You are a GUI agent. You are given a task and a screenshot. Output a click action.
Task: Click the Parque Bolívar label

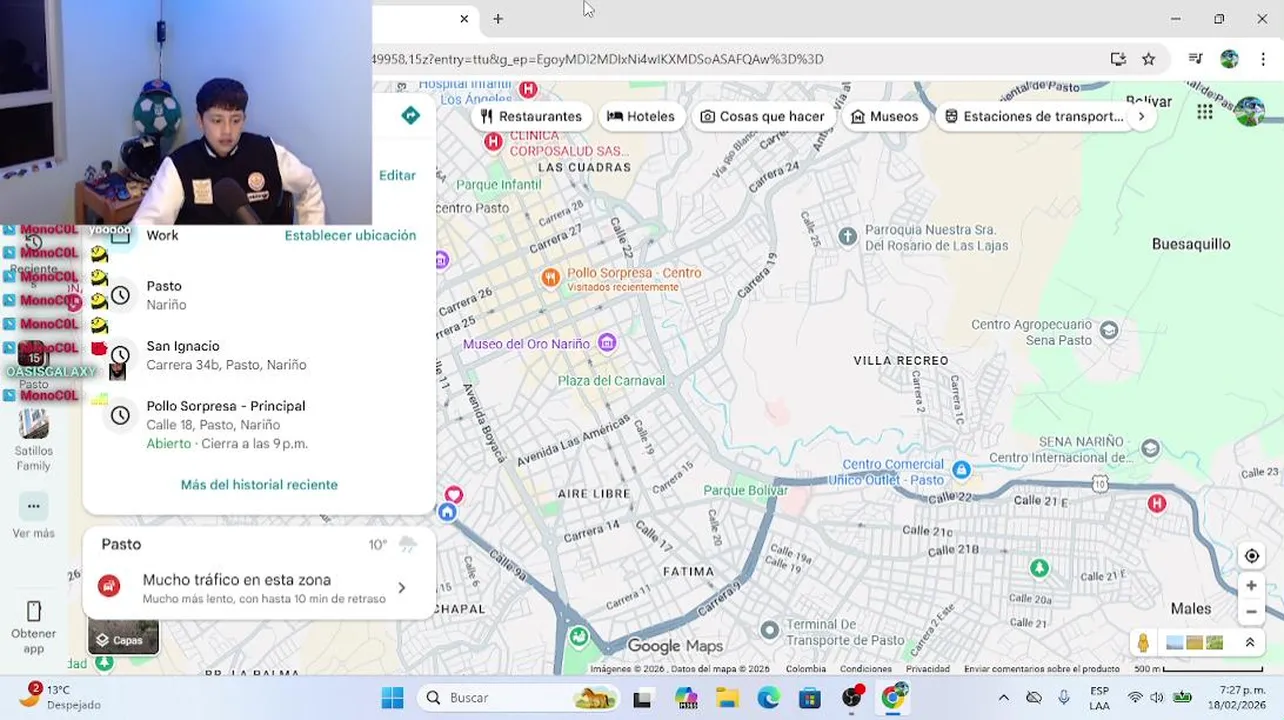pyautogui.click(x=745, y=491)
